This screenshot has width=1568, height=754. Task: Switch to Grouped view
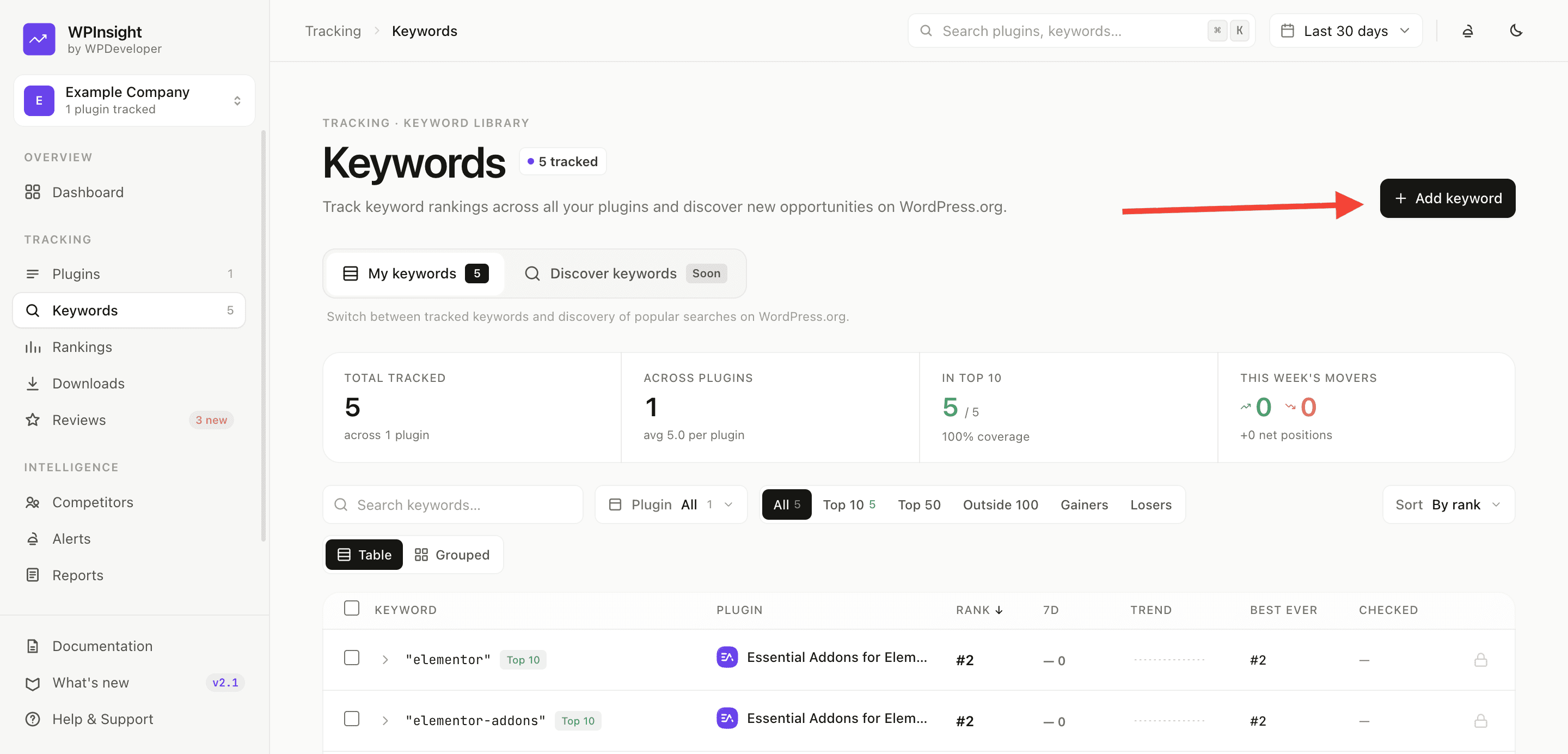[452, 555]
